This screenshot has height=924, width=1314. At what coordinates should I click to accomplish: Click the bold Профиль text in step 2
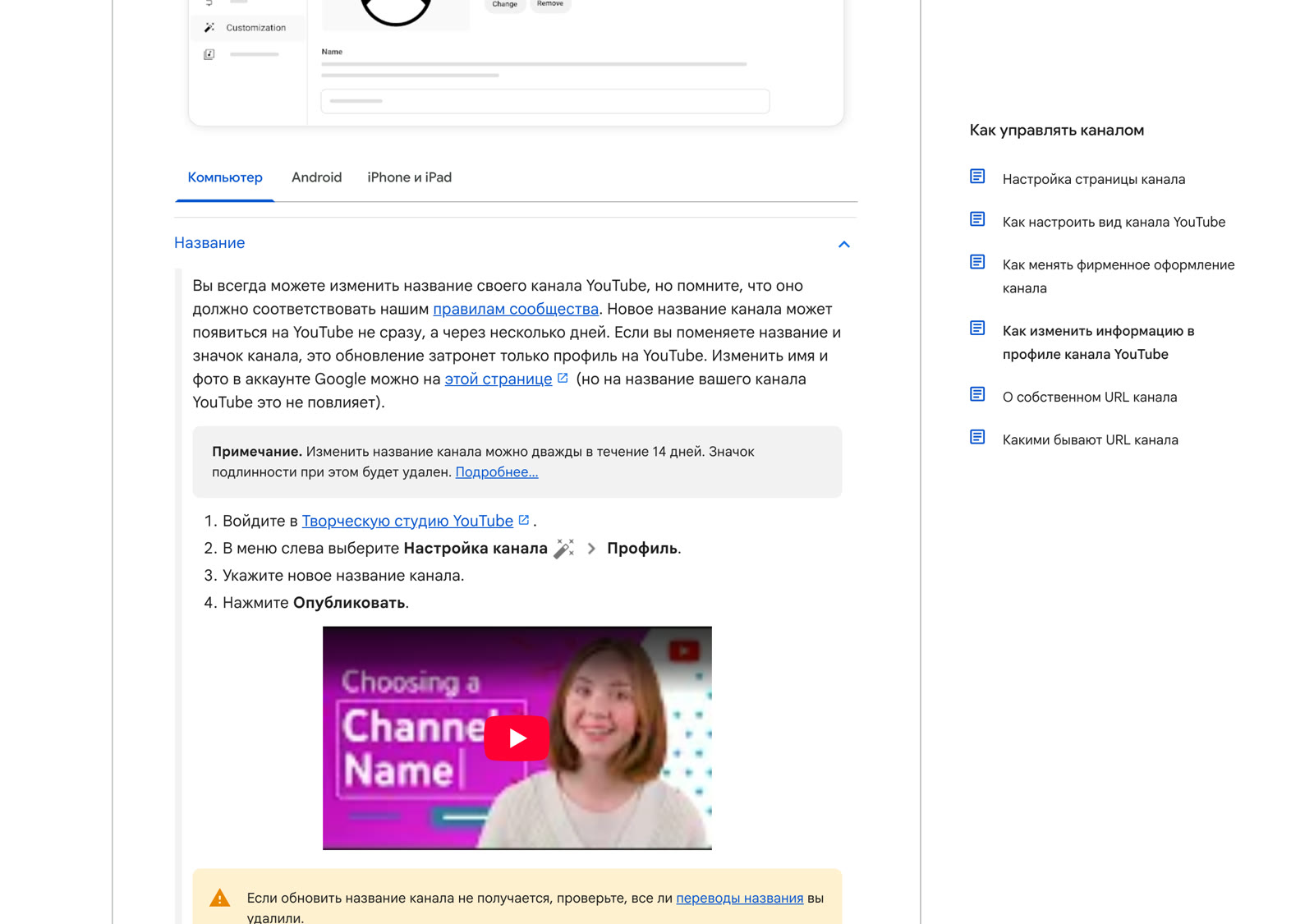click(642, 549)
